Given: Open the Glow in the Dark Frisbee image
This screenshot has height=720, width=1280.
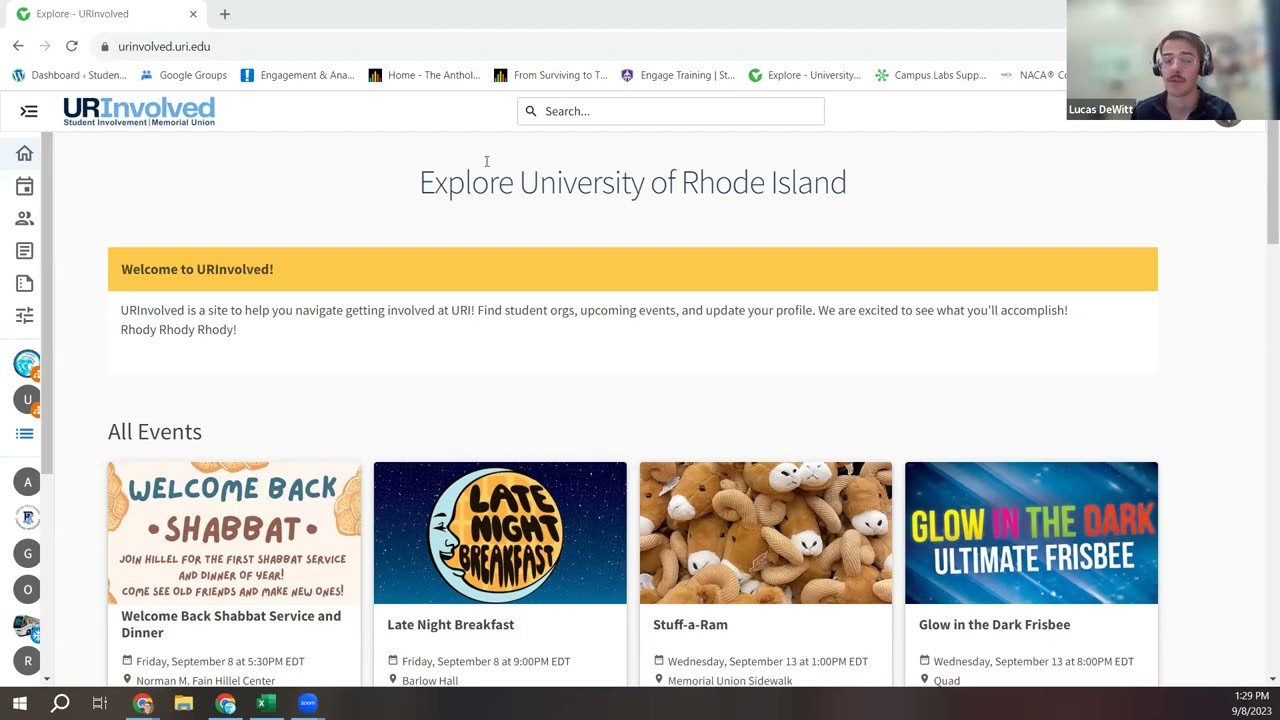Looking at the screenshot, I should (x=1031, y=533).
